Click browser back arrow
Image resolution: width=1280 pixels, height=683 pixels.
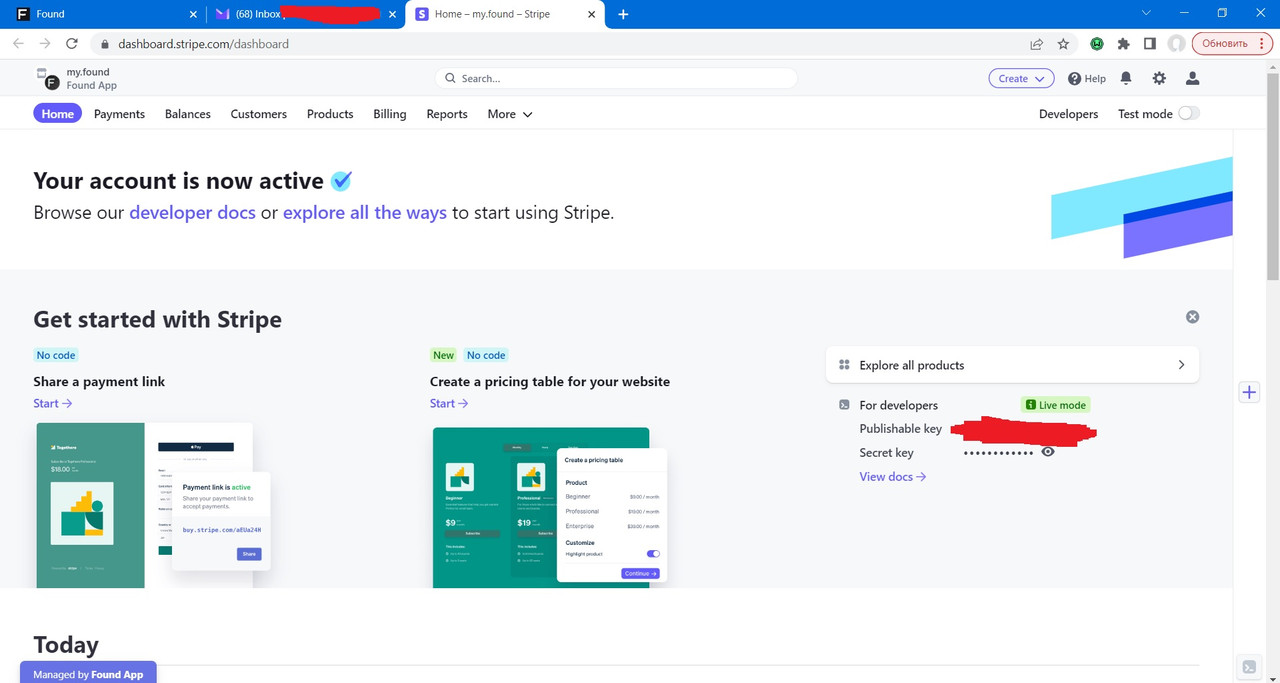(x=18, y=44)
